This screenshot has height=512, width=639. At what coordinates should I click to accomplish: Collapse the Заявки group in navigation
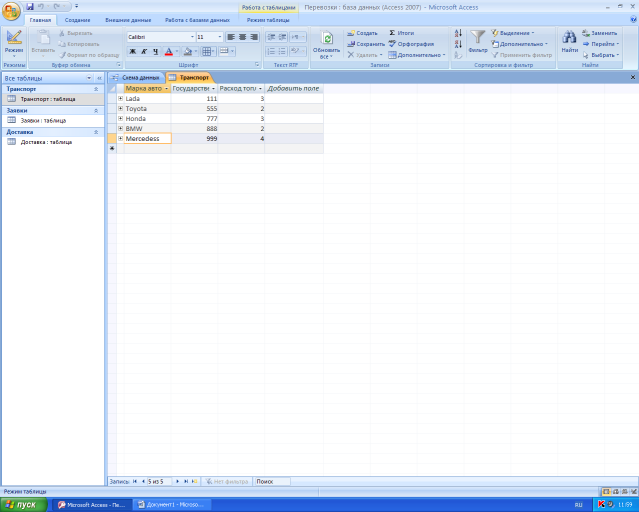click(x=96, y=110)
